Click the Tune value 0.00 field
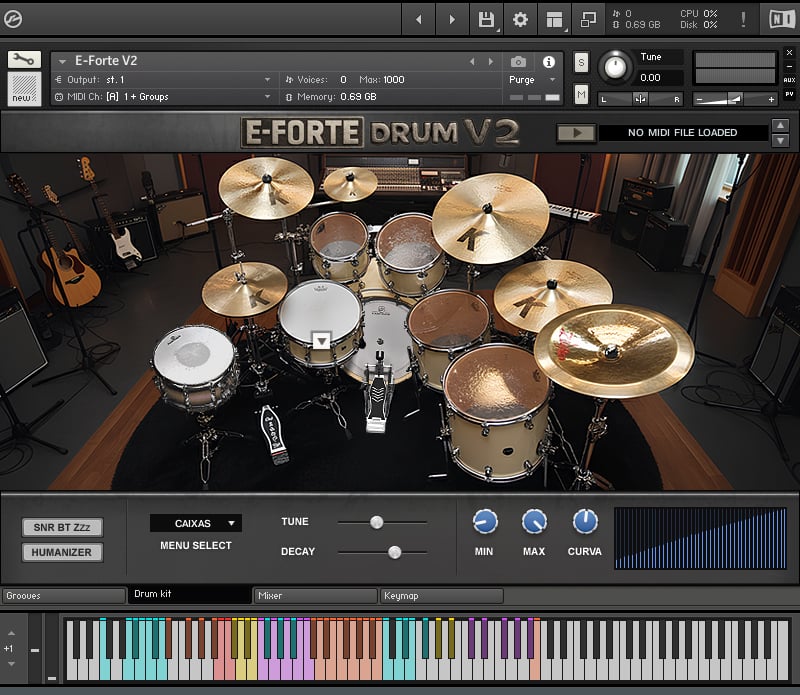The width and height of the screenshot is (800, 695). point(659,78)
